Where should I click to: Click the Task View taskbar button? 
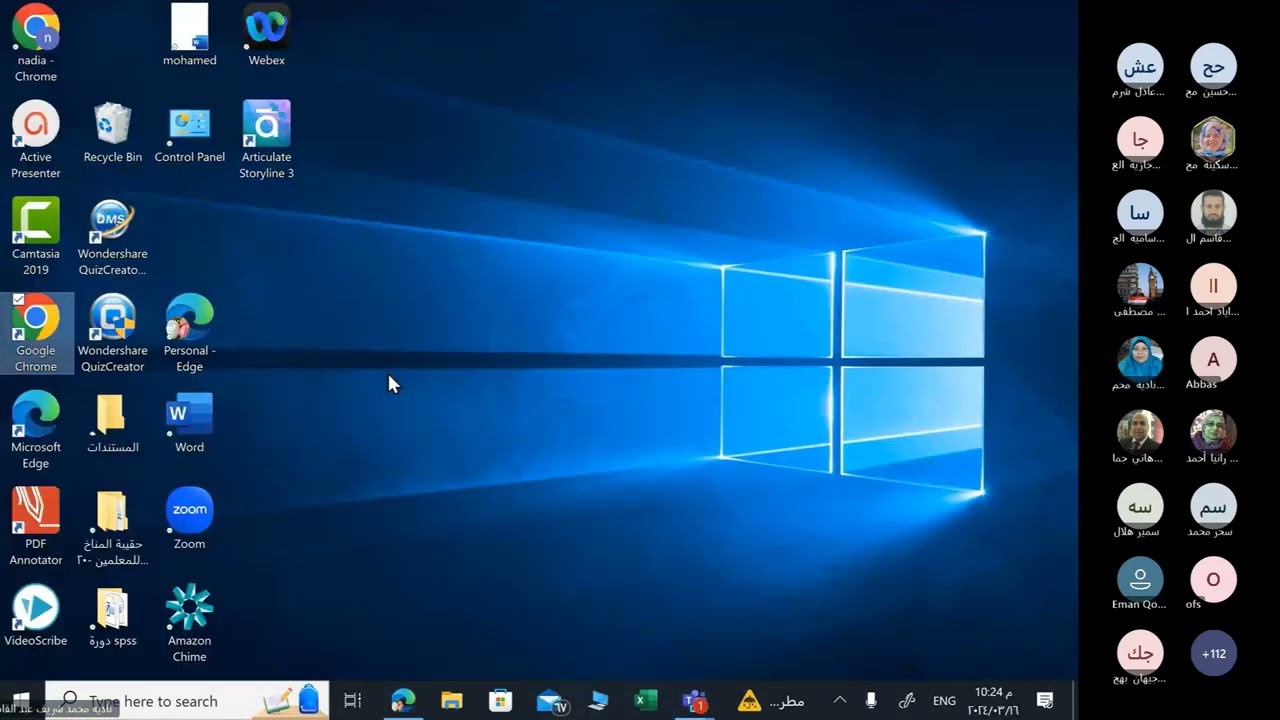pyautogui.click(x=353, y=701)
